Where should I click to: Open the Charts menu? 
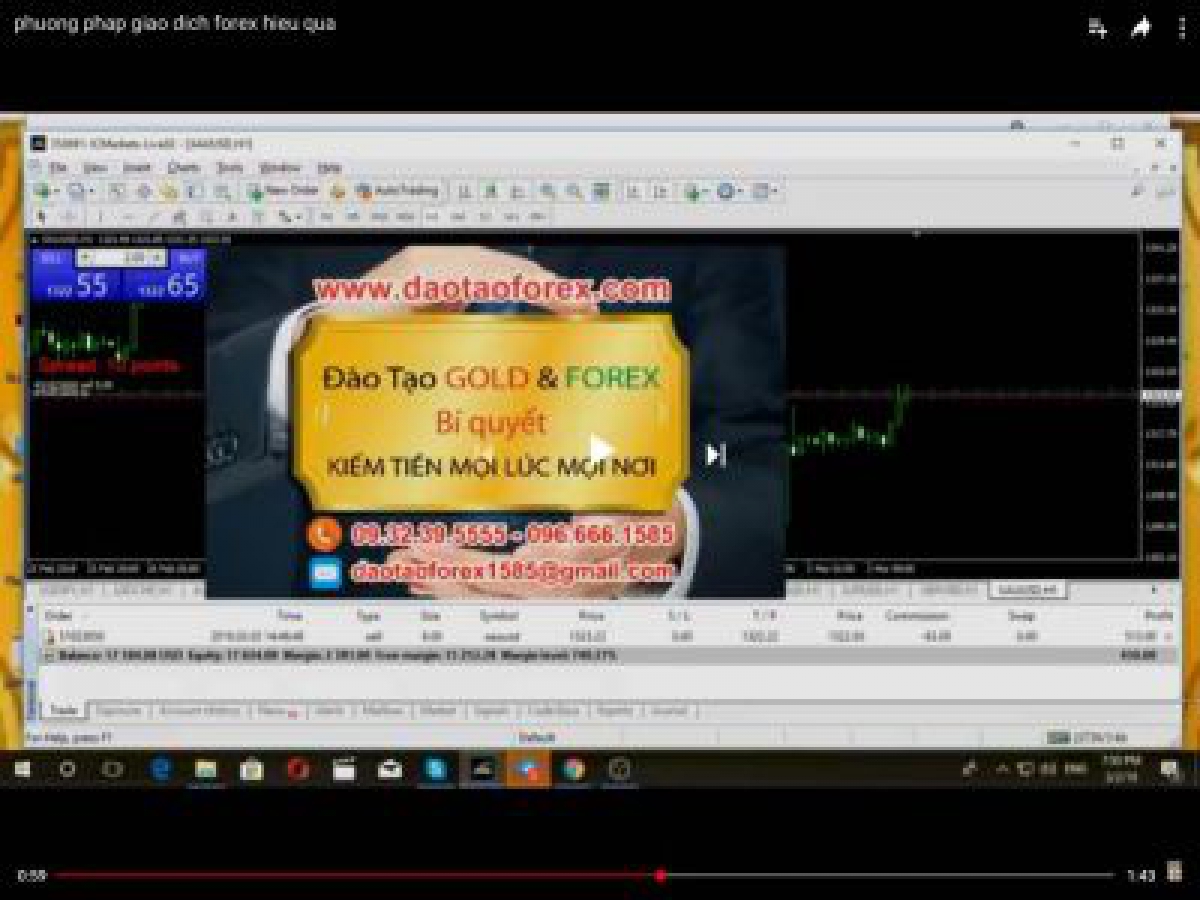pyautogui.click(x=183, y=168)
